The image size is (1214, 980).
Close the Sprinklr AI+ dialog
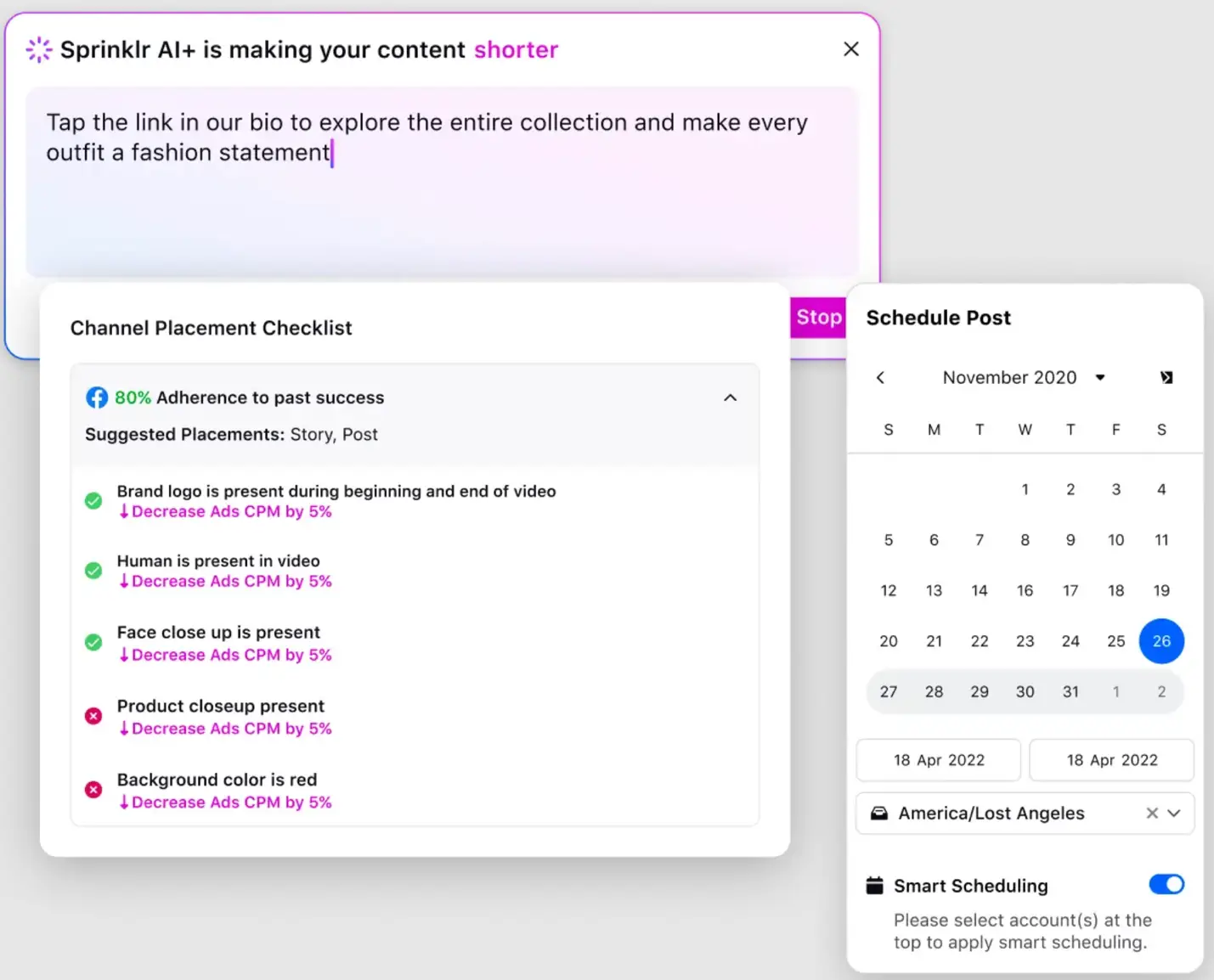pyautogui.click(x=850, y=48)
